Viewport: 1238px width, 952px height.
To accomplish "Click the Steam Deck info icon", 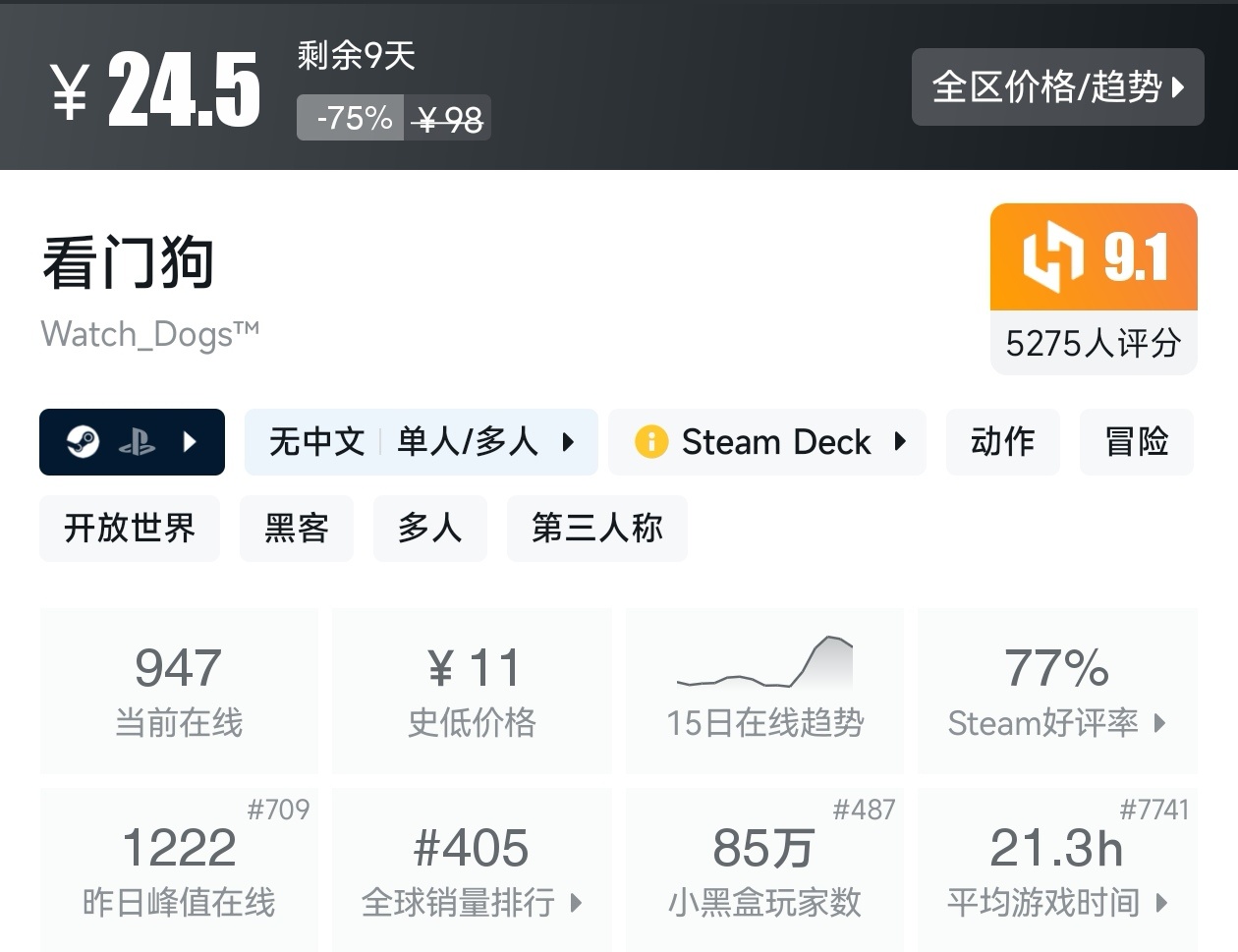I will 654,442.
